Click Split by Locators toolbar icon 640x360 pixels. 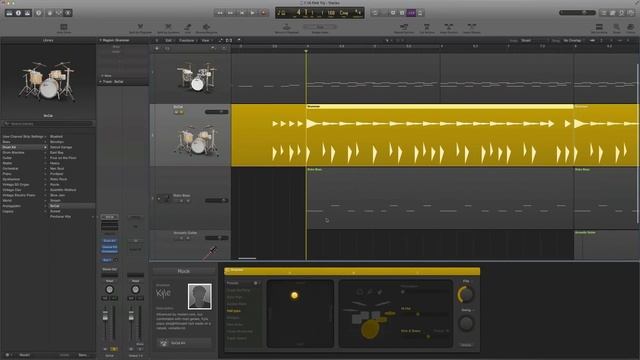point(168,28)
